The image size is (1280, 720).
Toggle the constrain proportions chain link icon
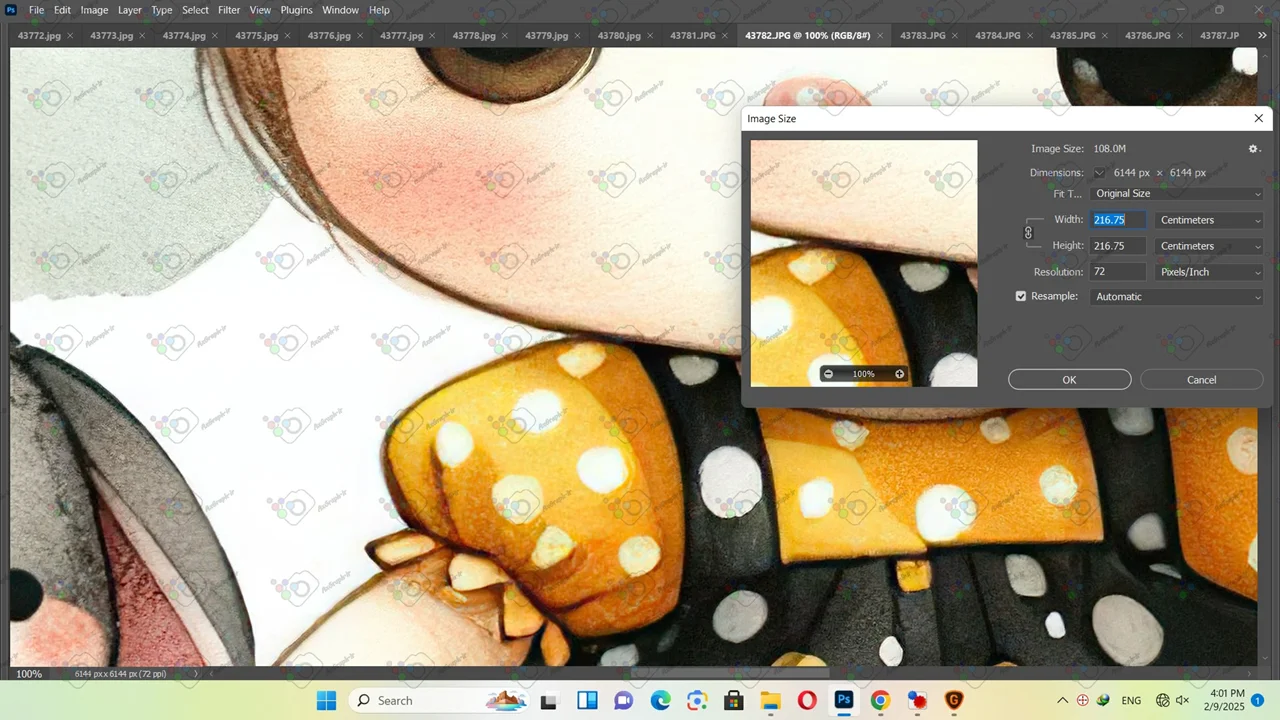click(x=1028, y=233)
